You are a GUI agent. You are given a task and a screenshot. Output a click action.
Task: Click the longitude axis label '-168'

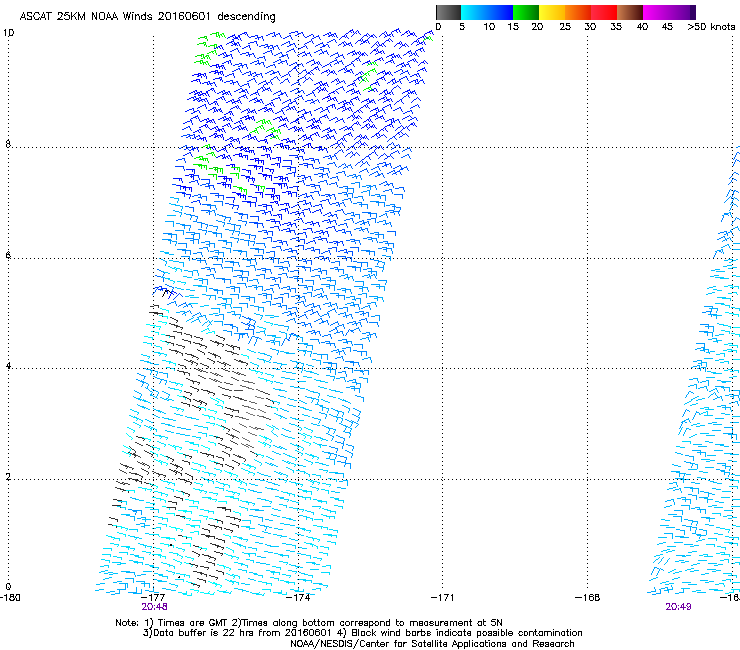(x=588, y=598)
